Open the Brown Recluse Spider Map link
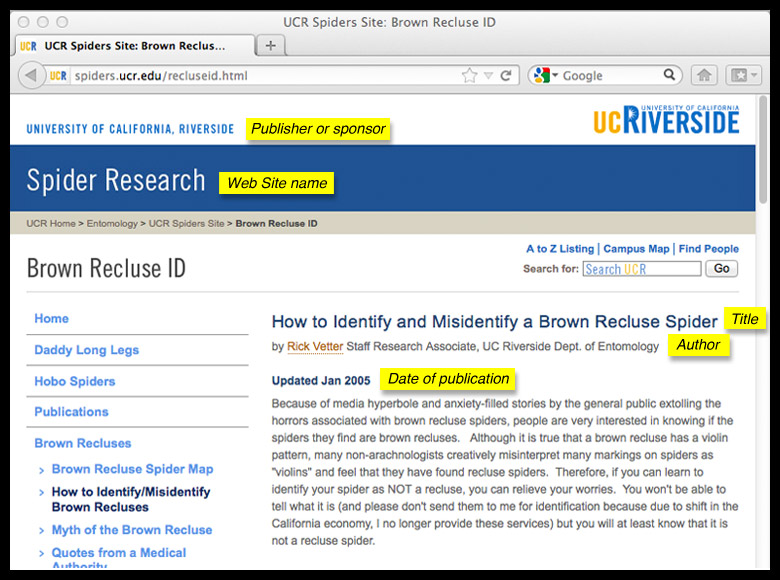 (132, 469)
